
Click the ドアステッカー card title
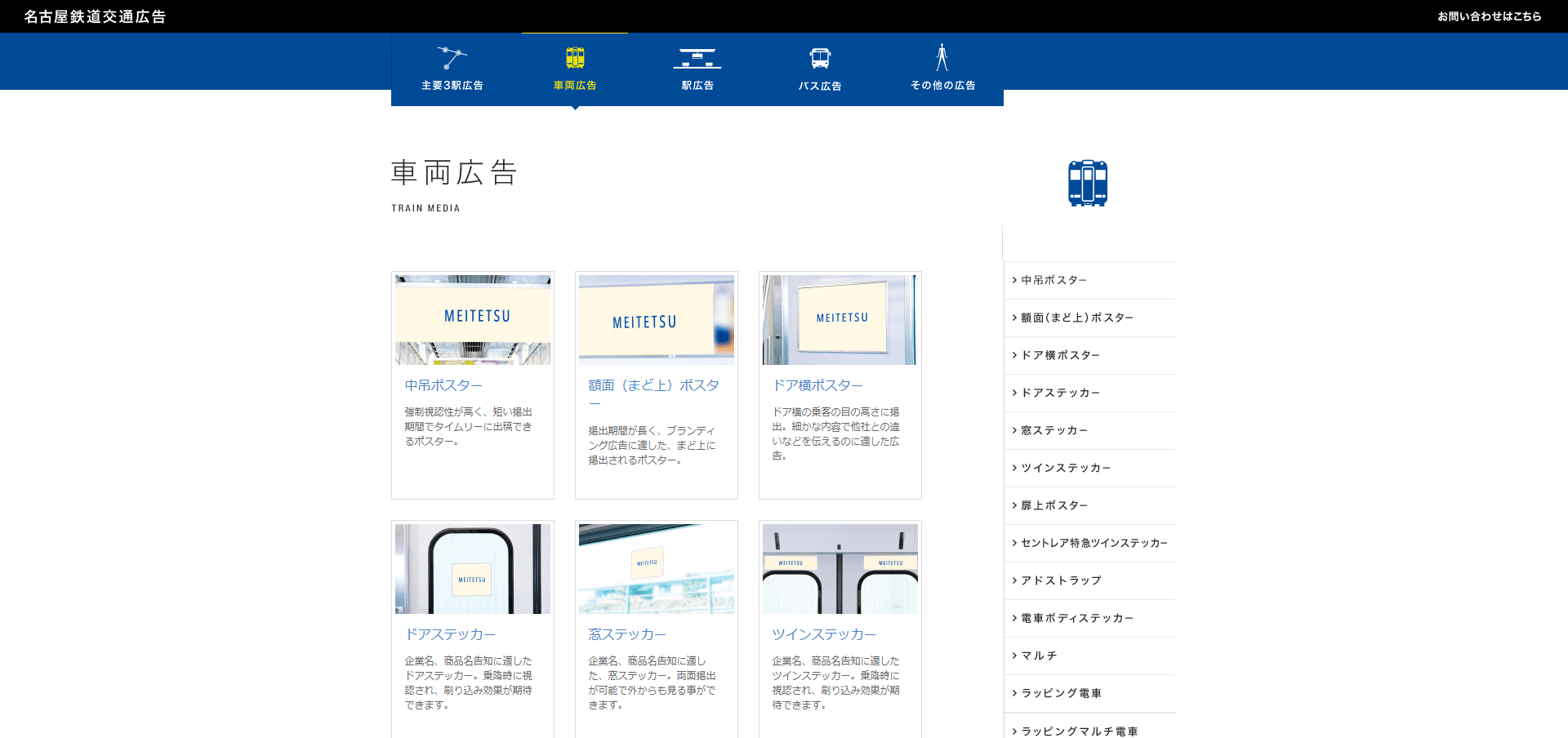[x=450, y=634]
